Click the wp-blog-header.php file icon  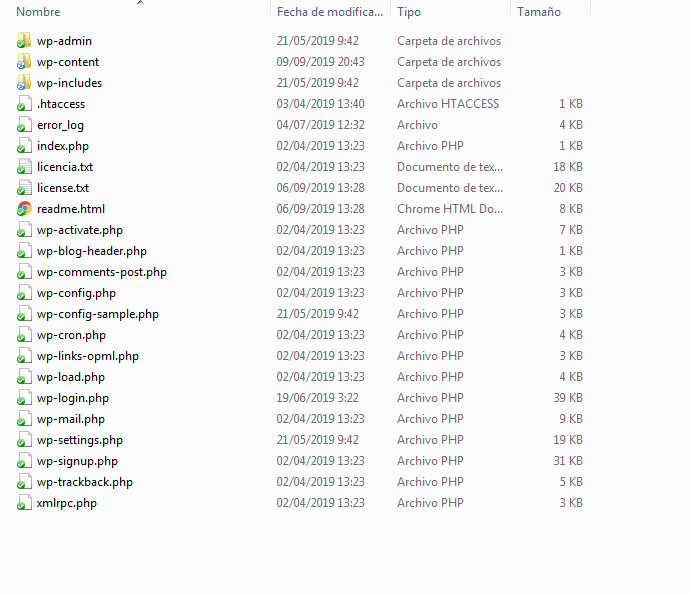(x=24, y=251)
